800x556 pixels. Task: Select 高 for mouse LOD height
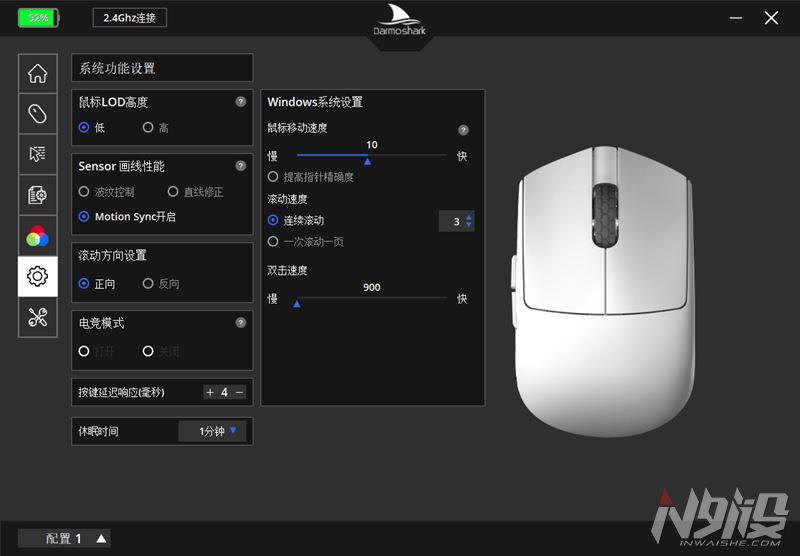[148, 127]
